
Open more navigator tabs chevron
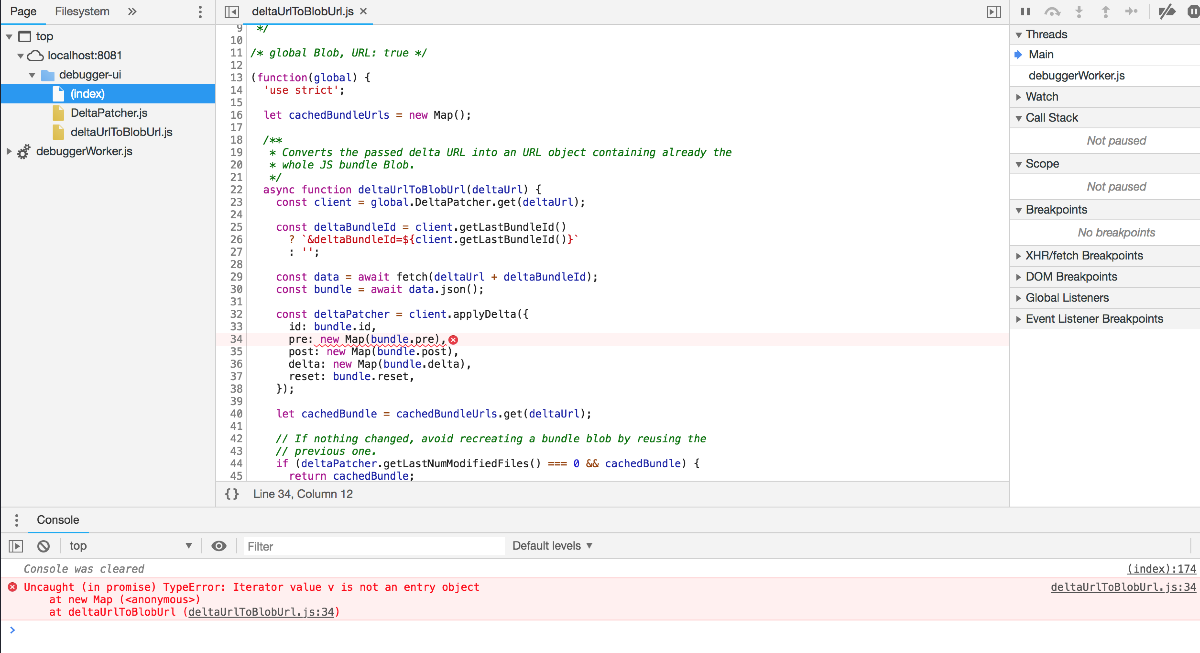click(x=132, y=12)
